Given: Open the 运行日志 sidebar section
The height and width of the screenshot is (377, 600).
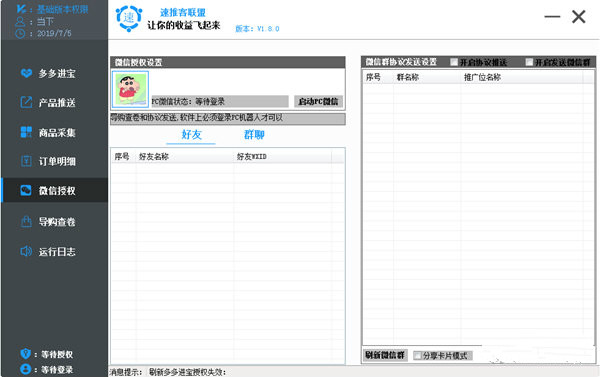Looking at the screenshot, I should pyautogui.click(x=54, y=251).
